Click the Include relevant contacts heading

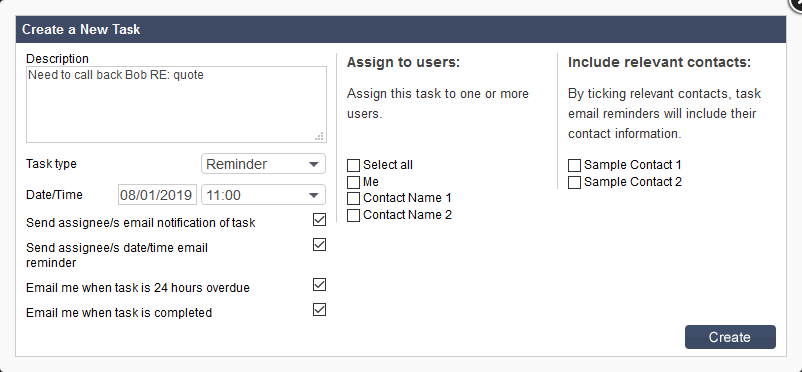[x=659, y=62]
